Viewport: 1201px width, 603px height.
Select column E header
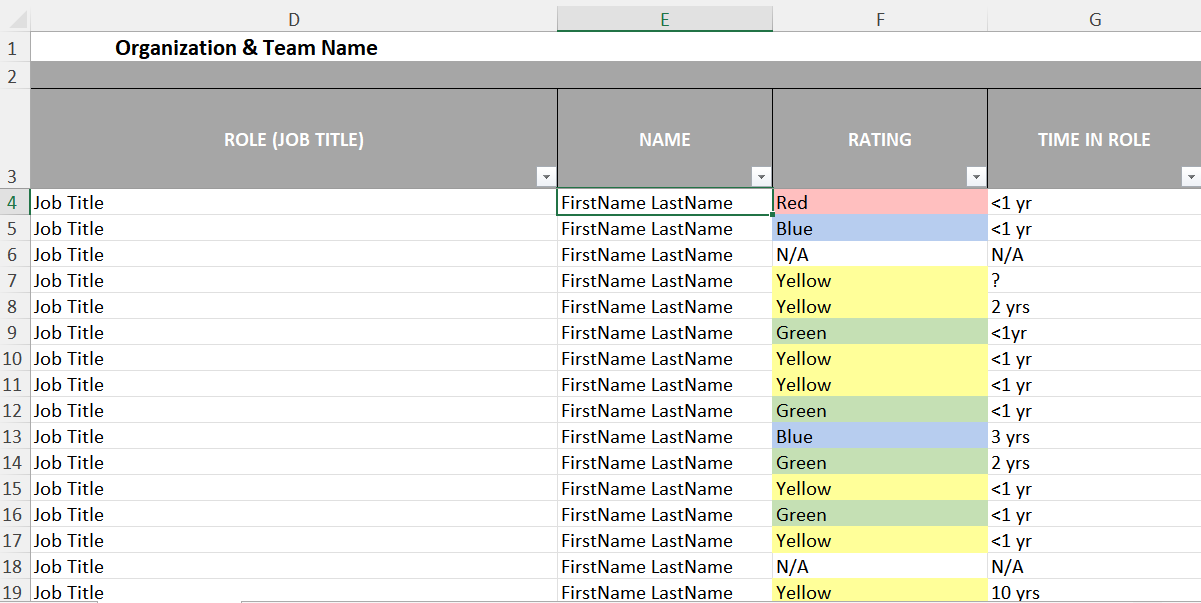664,18
